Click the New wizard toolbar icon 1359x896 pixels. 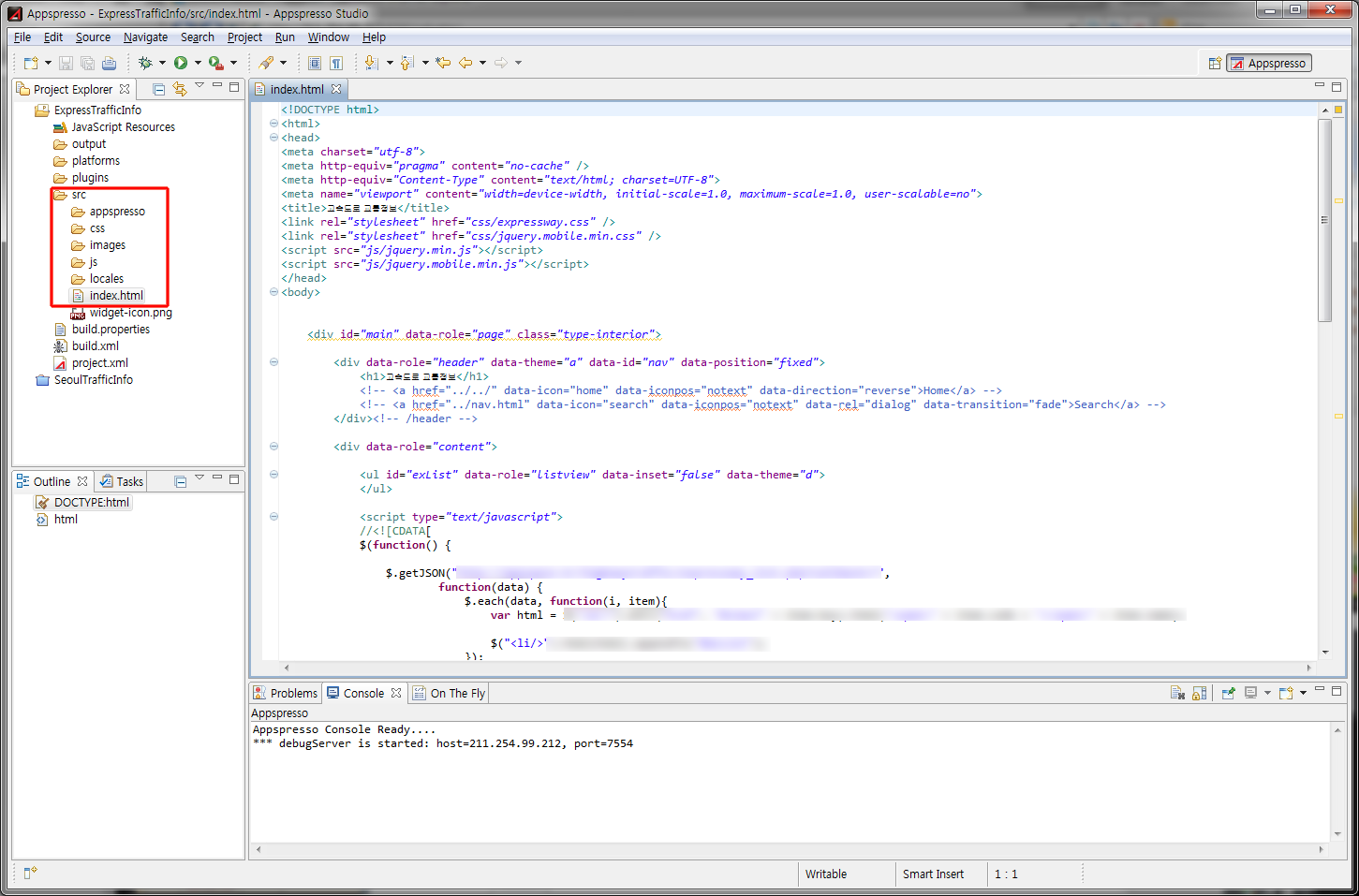point(31,63)
